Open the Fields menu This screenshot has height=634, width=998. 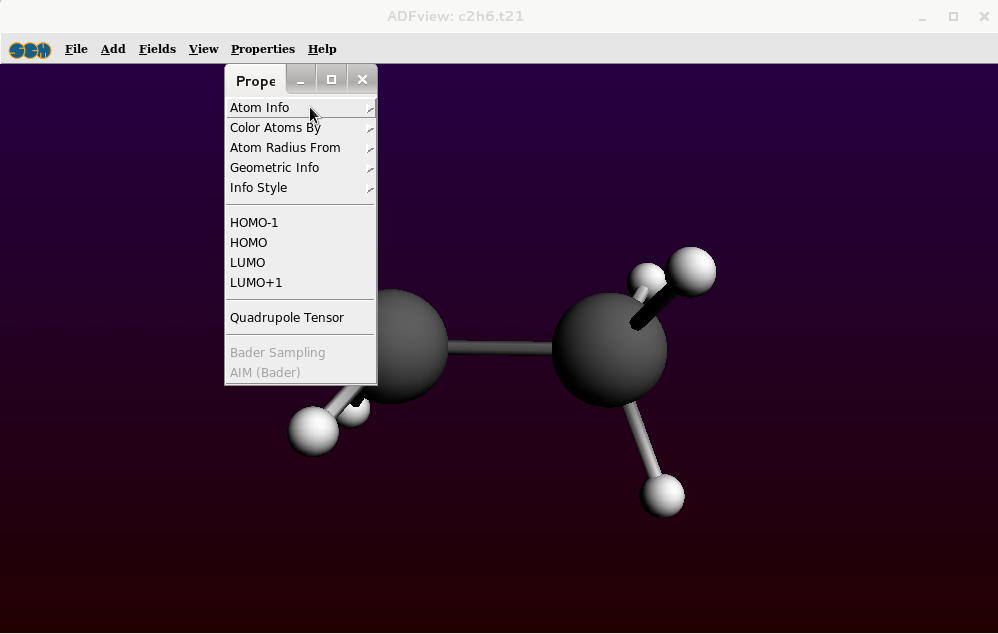coord(157,49)
